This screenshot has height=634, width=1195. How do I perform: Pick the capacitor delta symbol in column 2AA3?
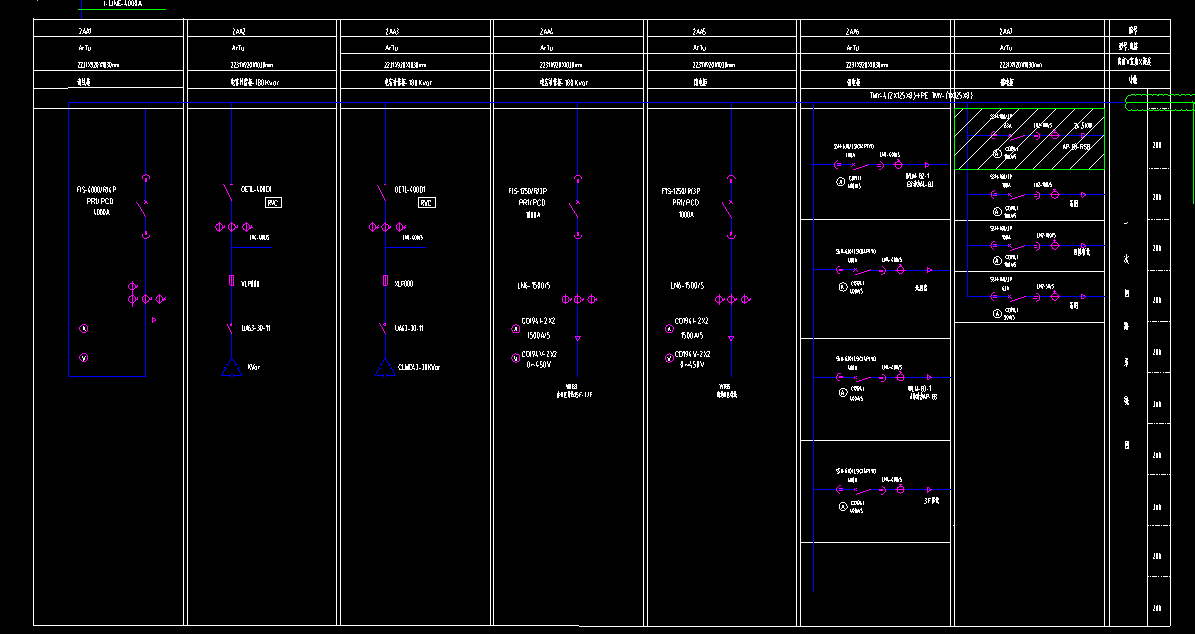click(x=386, y=368)
